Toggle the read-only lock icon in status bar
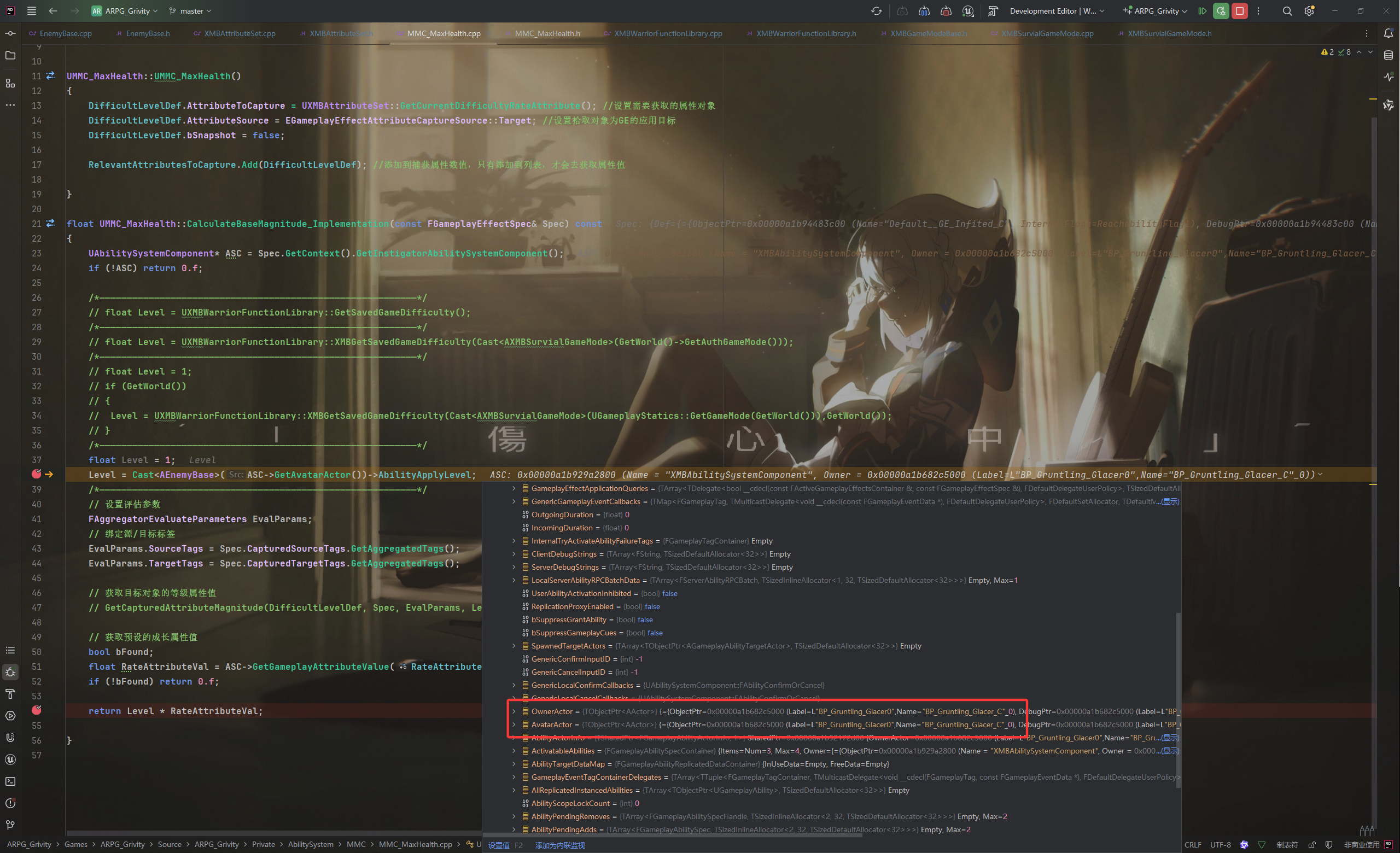This screenshot has width=1400, height=853. [1312, 844]
